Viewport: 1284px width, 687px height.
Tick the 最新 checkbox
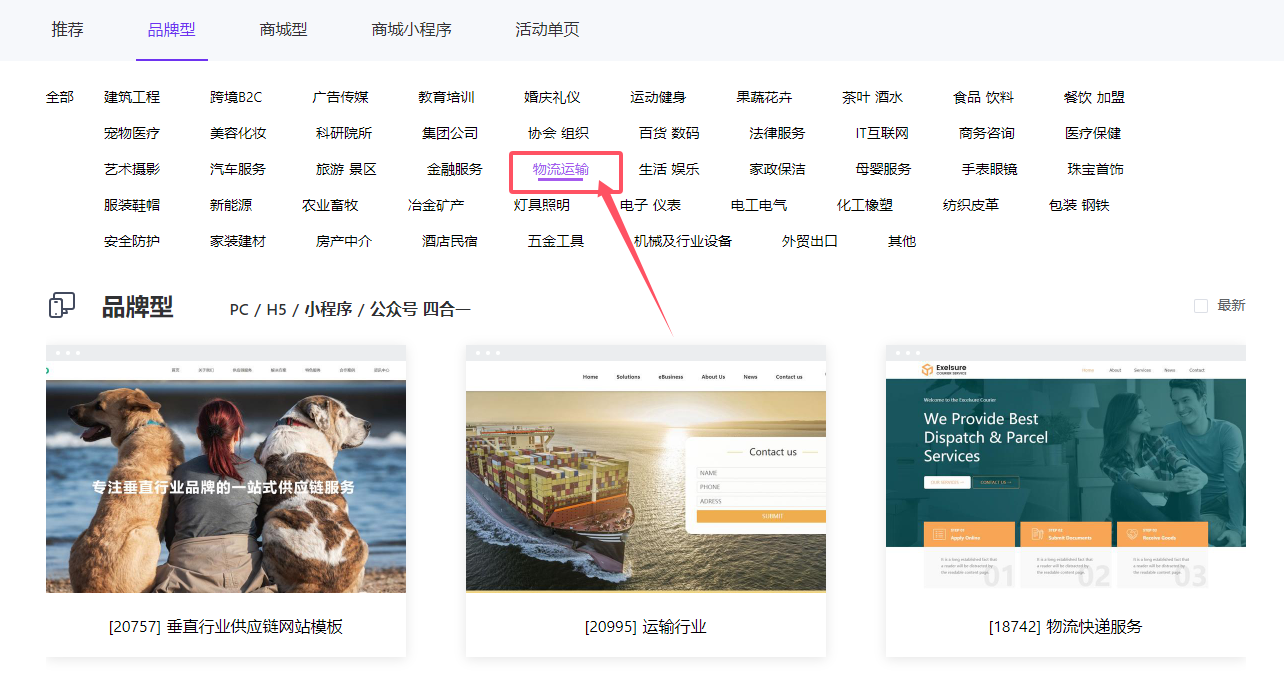point(1201,306)
